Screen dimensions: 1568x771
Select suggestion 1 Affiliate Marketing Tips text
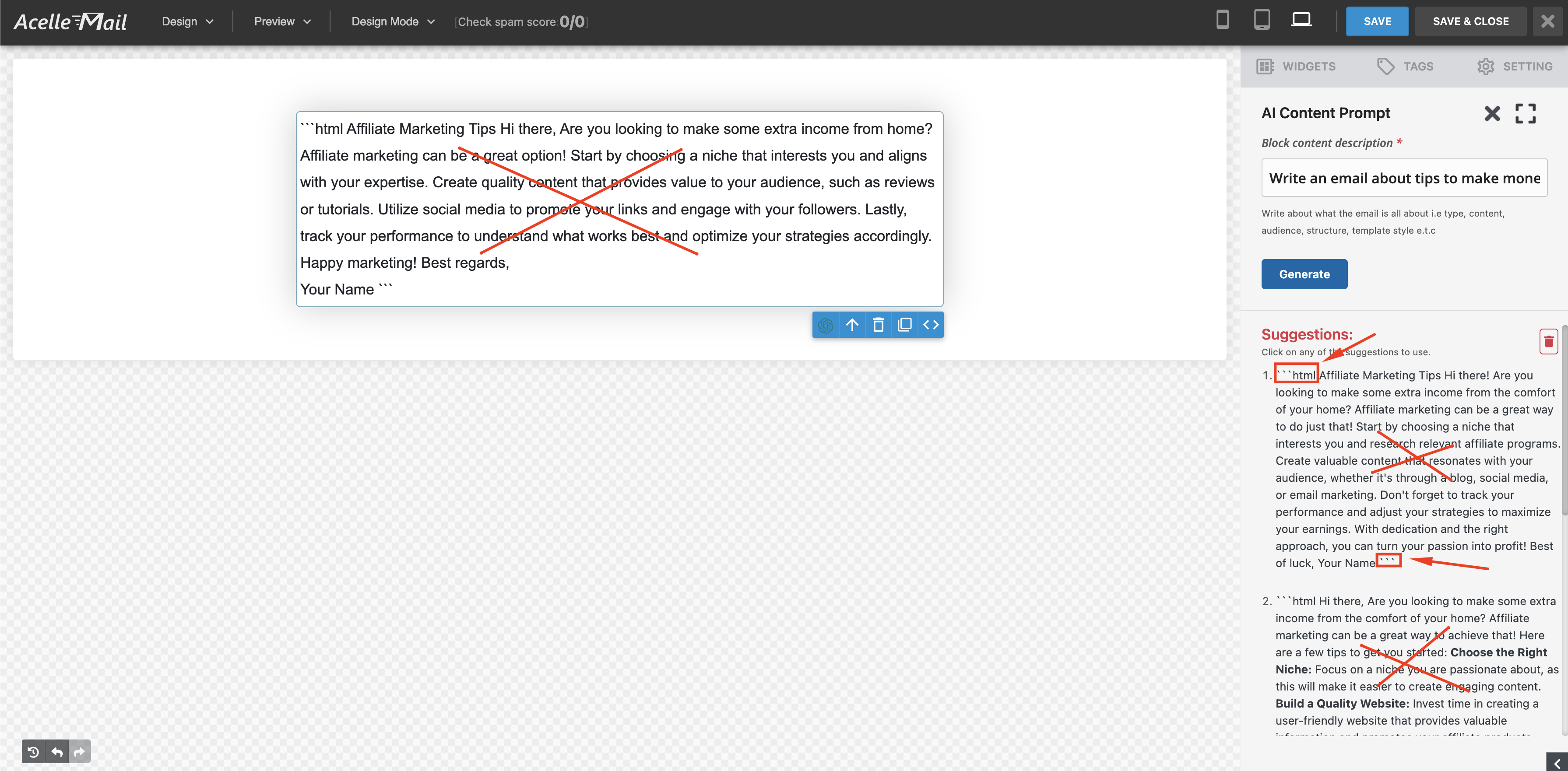point(1417,469)
